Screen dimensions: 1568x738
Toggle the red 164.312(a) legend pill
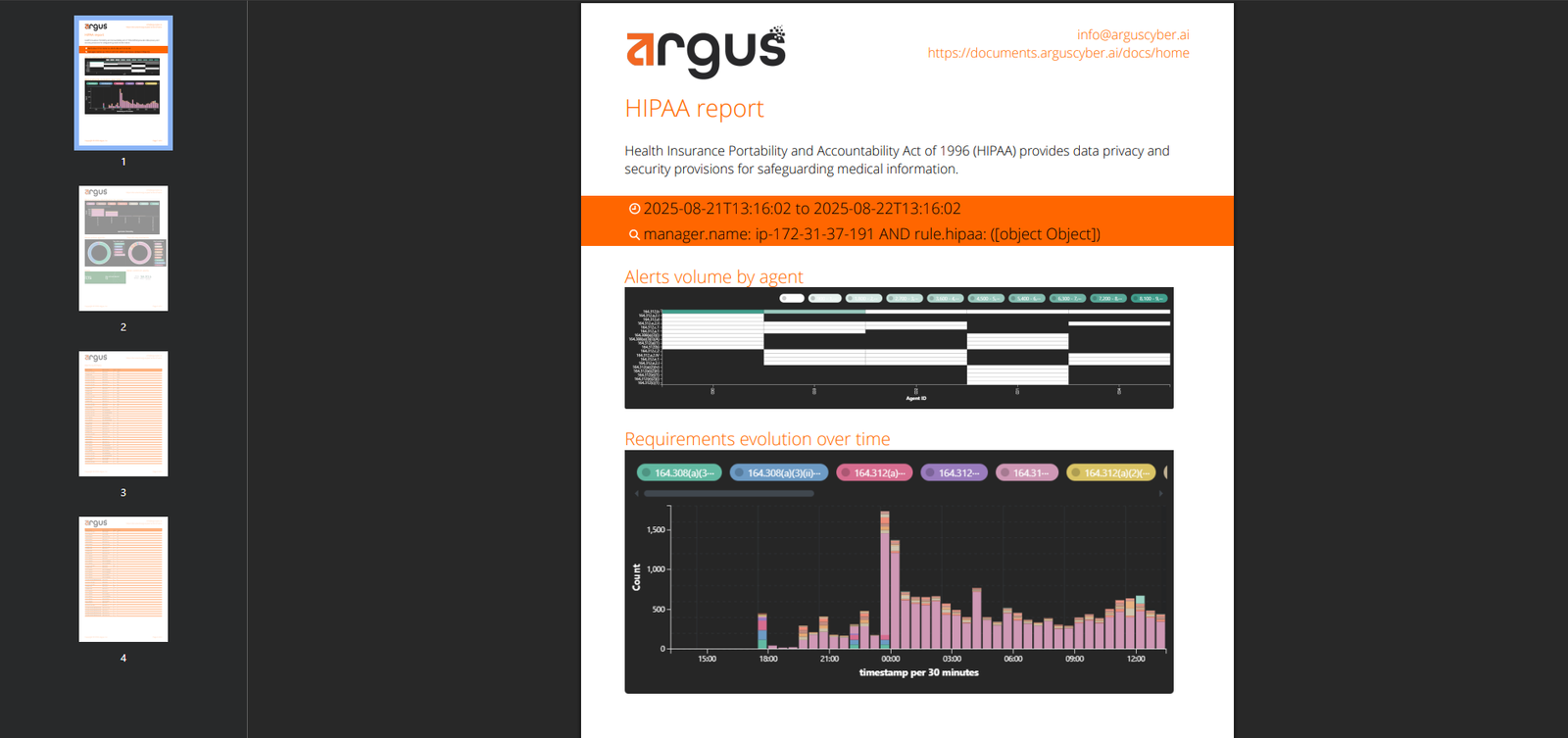(x=874, y=472)
